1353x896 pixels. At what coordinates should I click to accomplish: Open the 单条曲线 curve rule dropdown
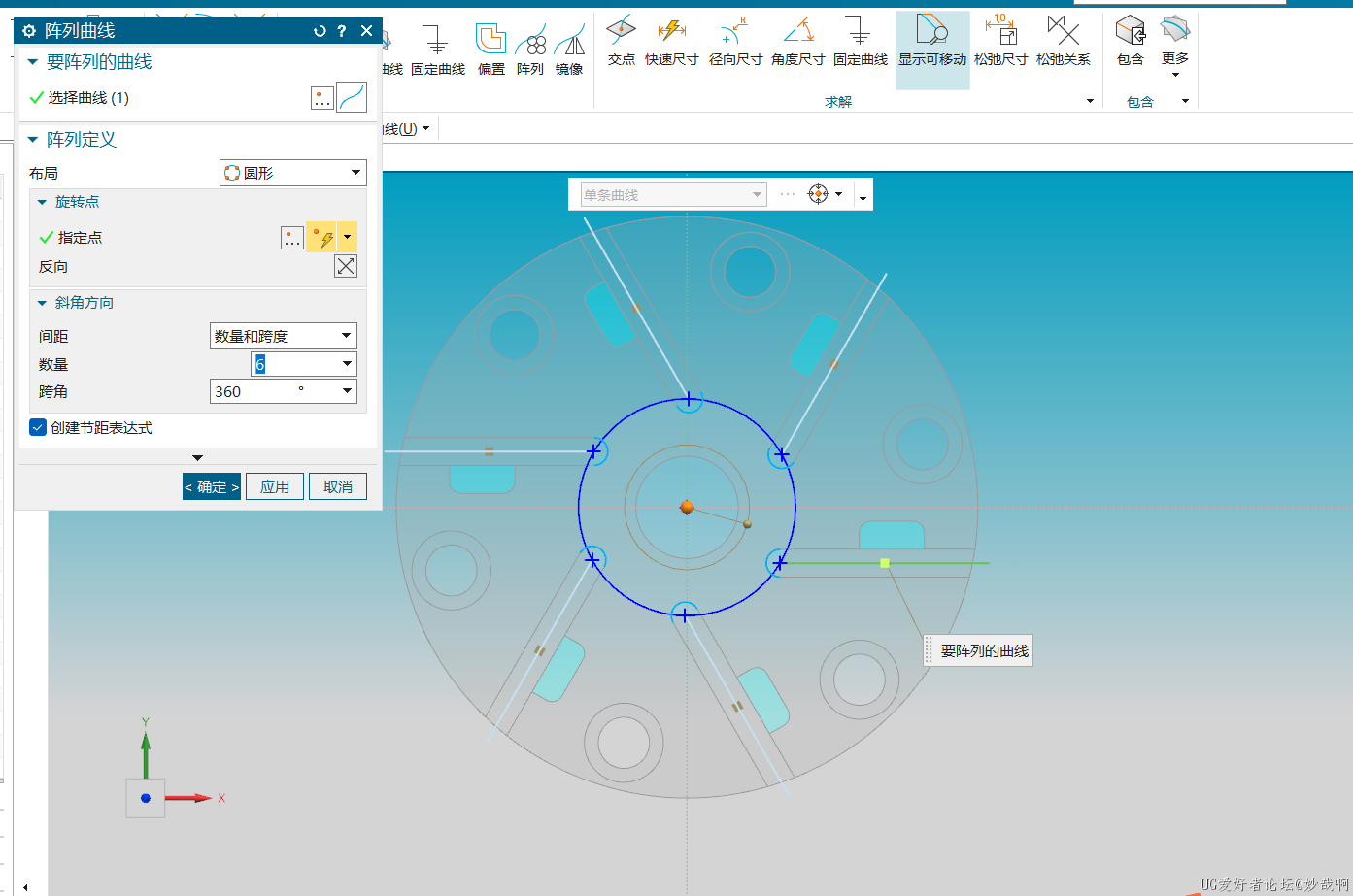[672, 194]
